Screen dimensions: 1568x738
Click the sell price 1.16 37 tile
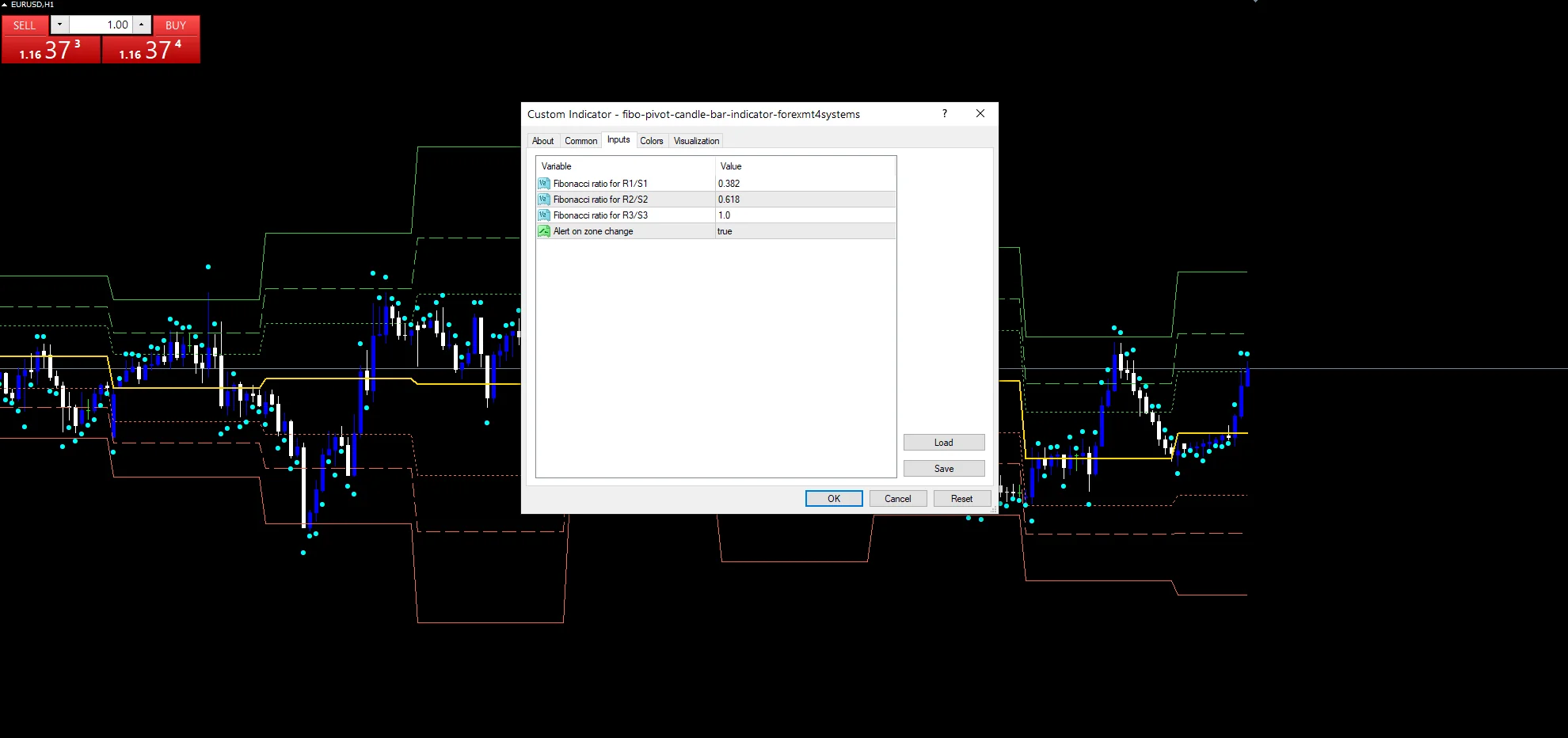[x=51, y=50]
